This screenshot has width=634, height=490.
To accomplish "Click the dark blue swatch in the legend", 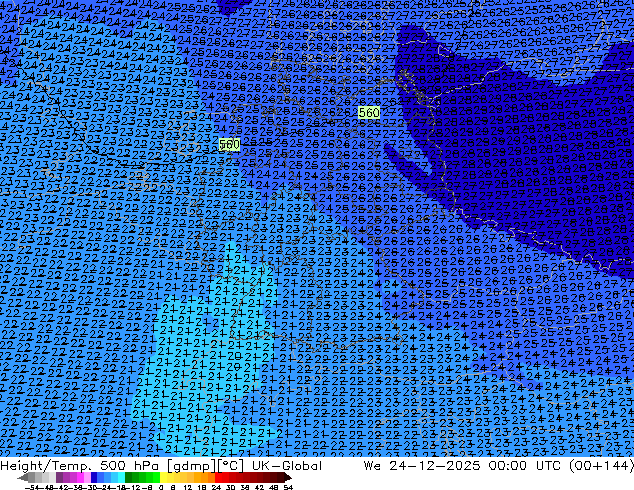I will pos(94,477).
